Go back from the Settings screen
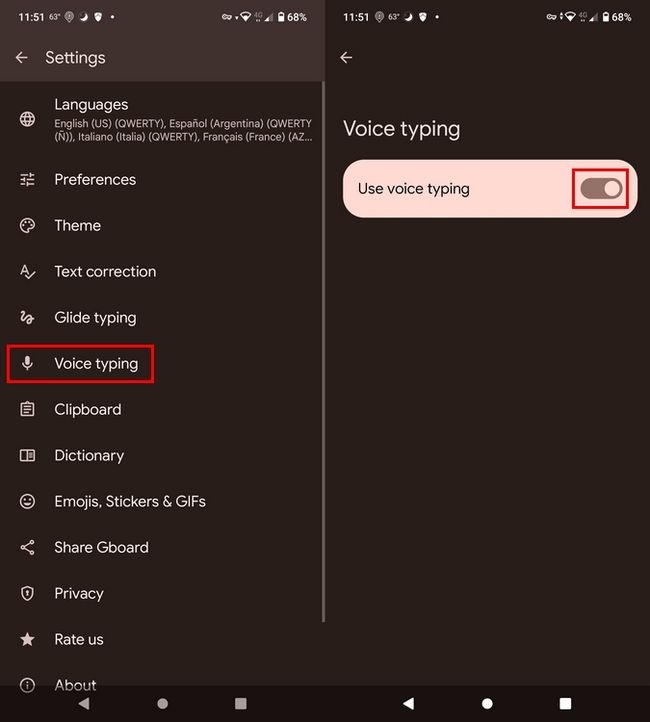 (21, 58)
